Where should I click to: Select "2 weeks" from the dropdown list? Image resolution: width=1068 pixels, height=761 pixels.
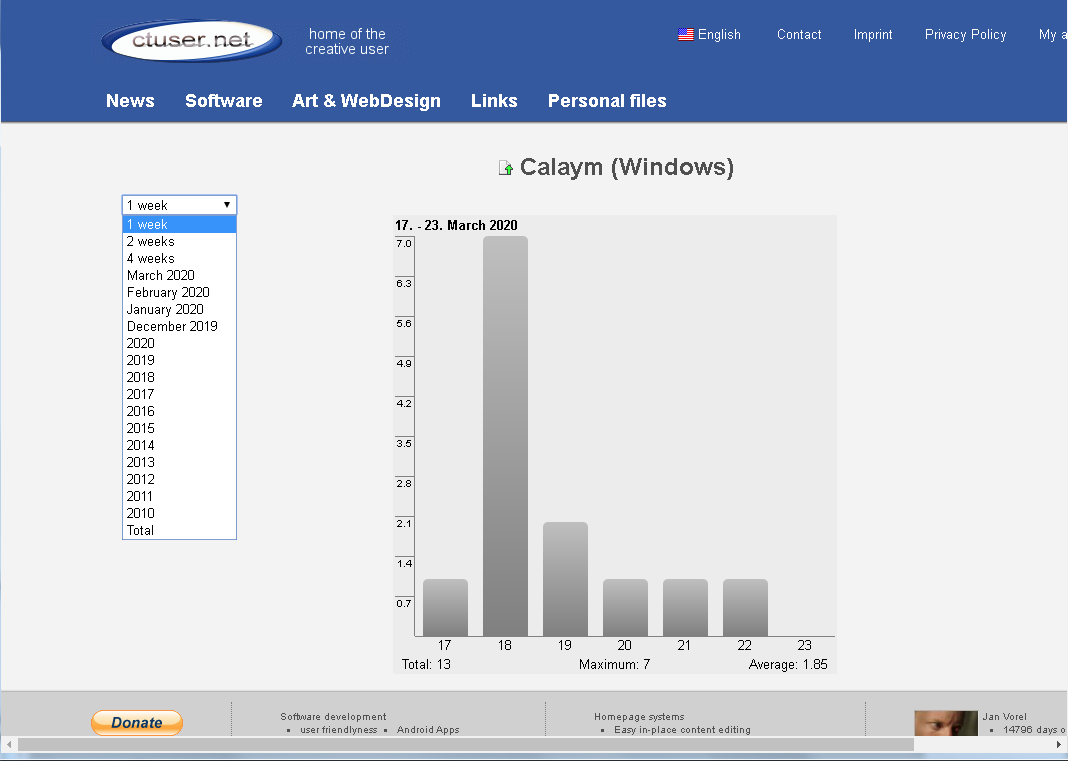click(x=150, y=242)
